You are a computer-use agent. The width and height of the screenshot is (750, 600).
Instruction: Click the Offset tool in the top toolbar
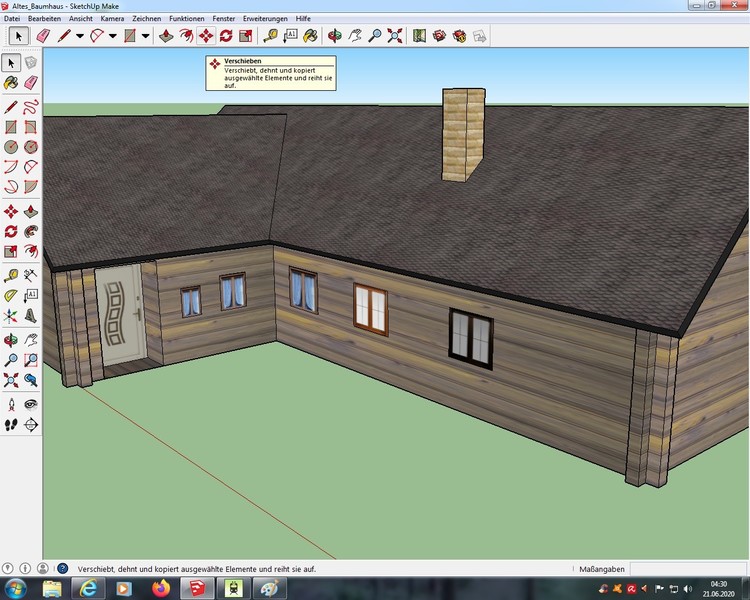click(x=186, y=36)
